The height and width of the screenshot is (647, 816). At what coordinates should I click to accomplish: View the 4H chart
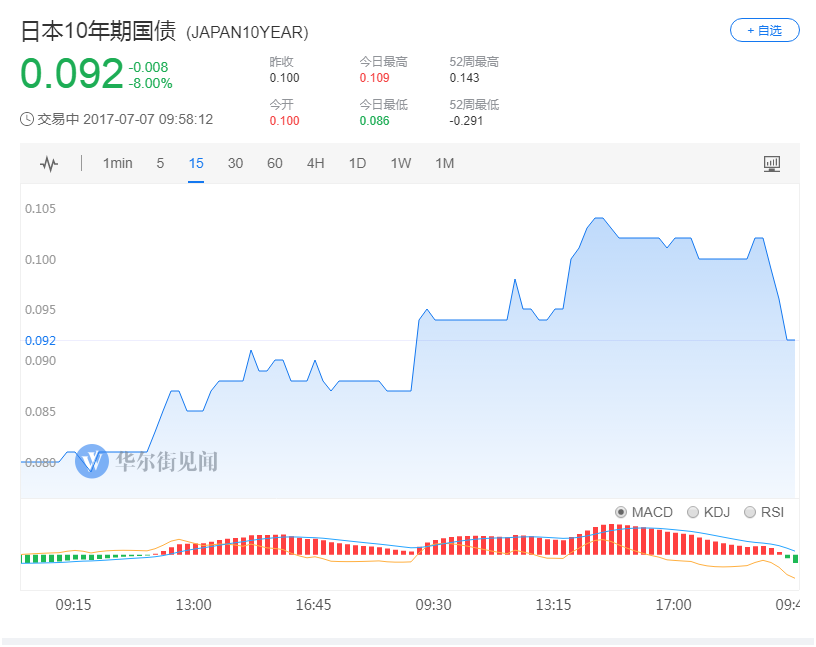click(x=315, y=162)
